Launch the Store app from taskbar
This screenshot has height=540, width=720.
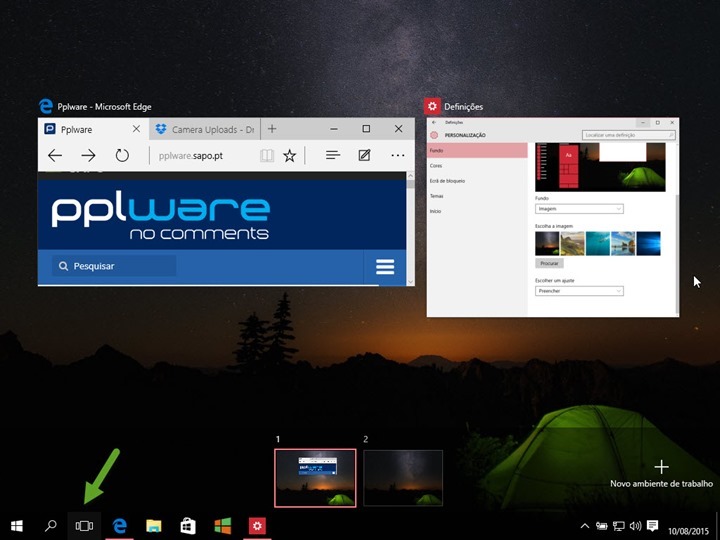188,526
